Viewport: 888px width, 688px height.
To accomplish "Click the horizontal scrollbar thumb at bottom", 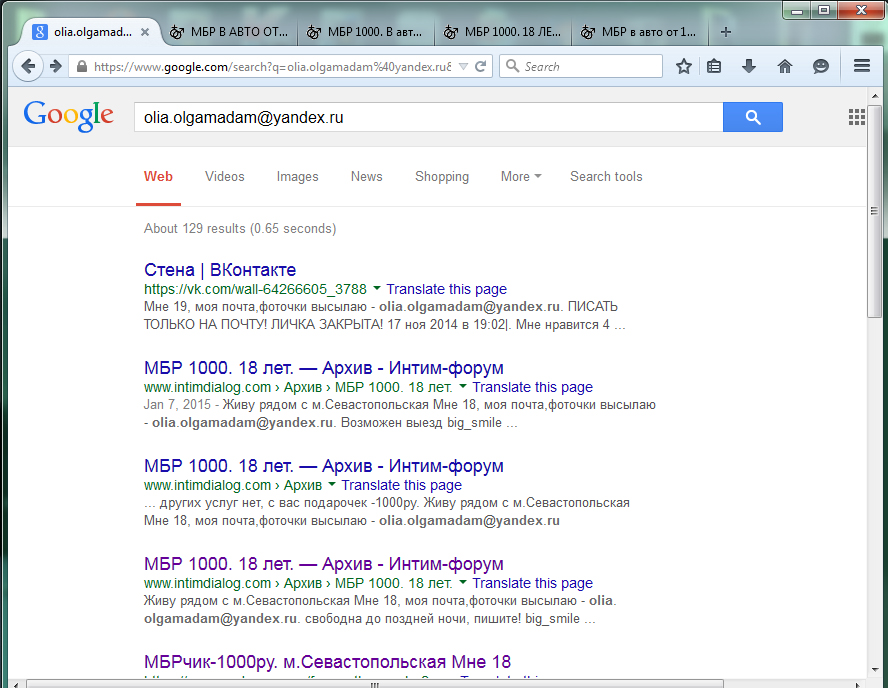I will (375, 684).
